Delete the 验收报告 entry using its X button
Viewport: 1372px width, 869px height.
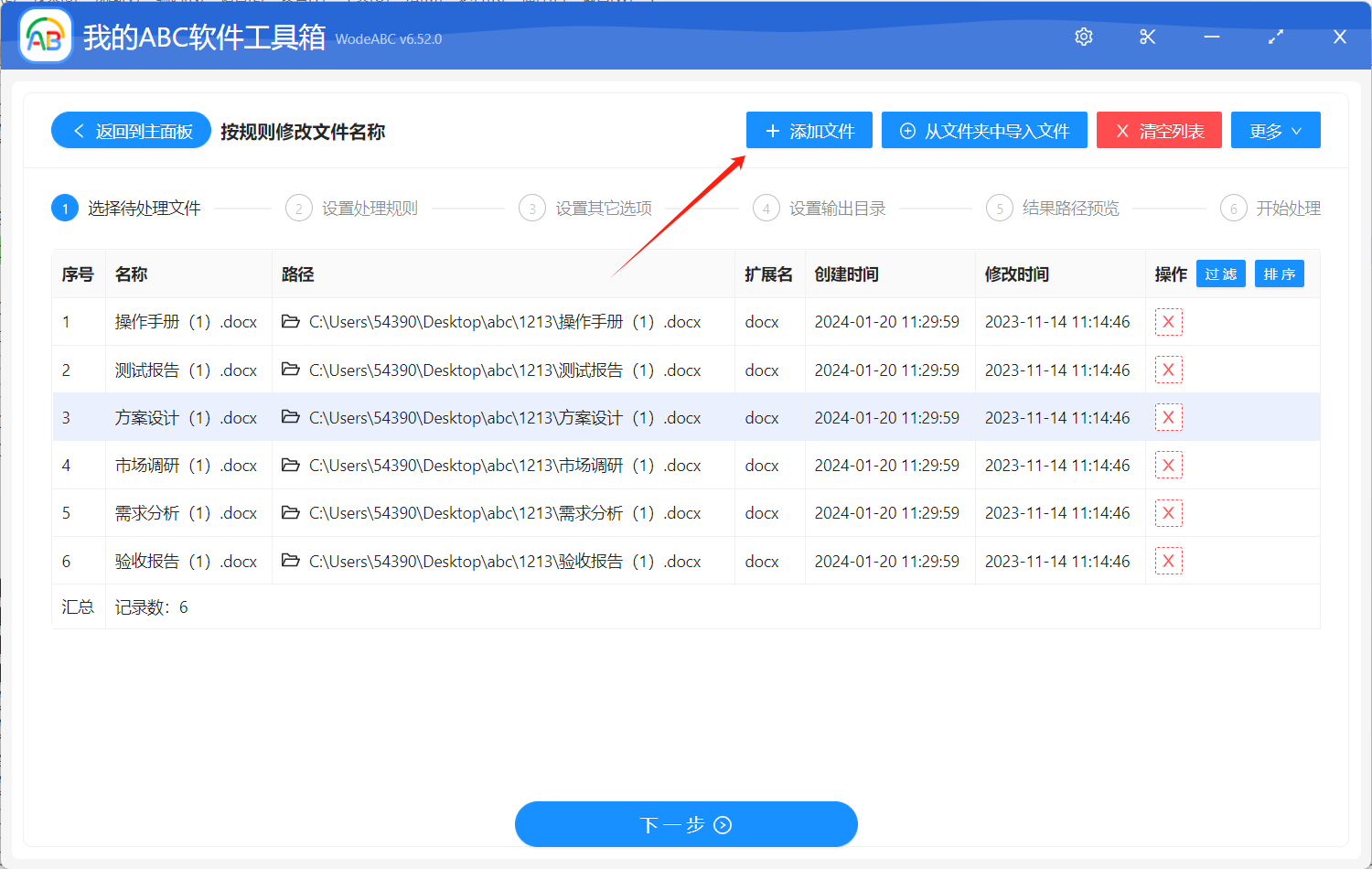pos(1169,560)
